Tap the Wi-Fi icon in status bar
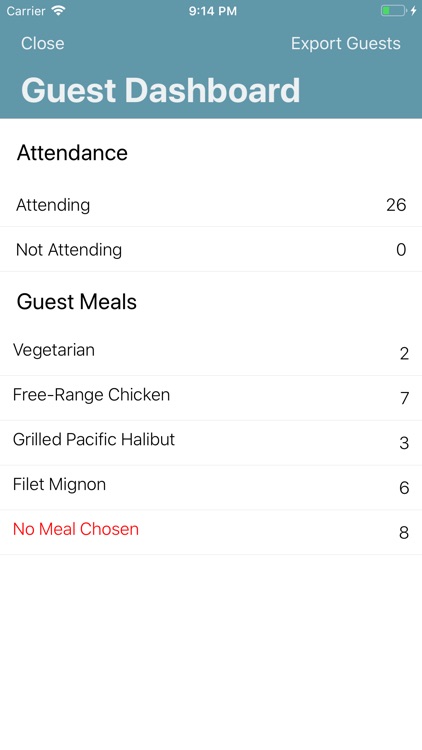 click(58, 11)
